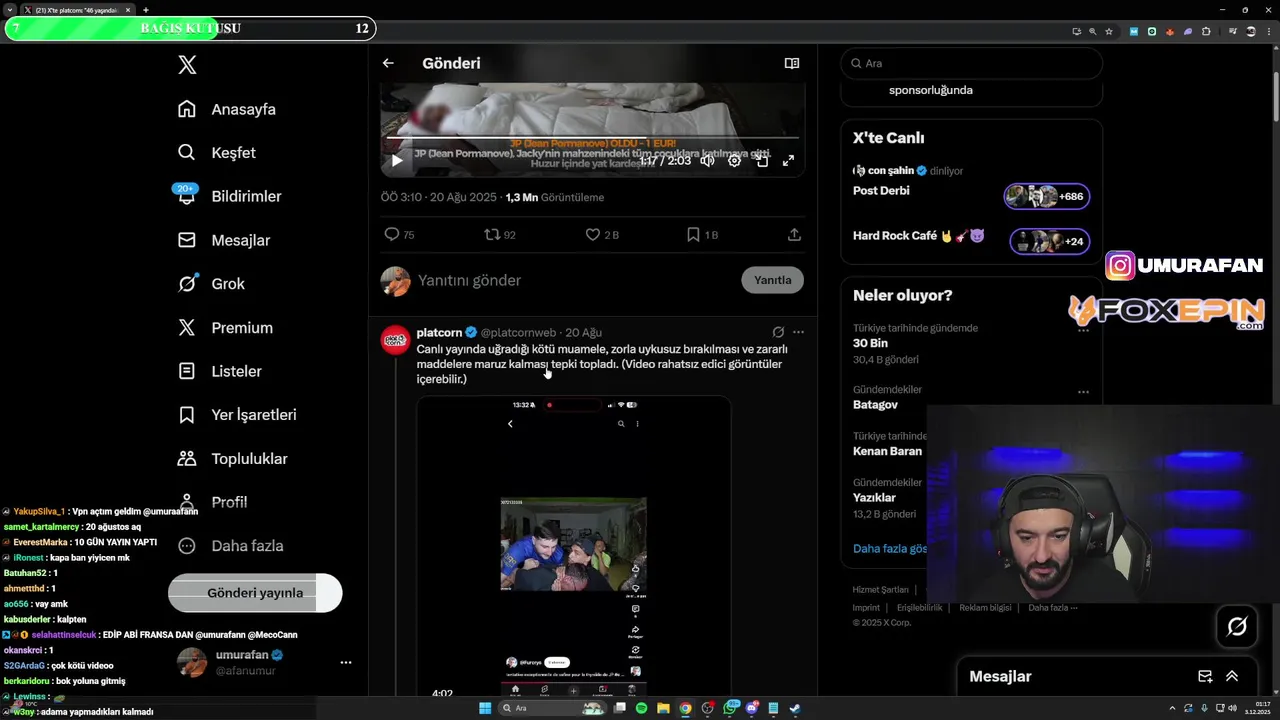
Task: Open Bildirimler notifications
Action: [x=229, y=196]
